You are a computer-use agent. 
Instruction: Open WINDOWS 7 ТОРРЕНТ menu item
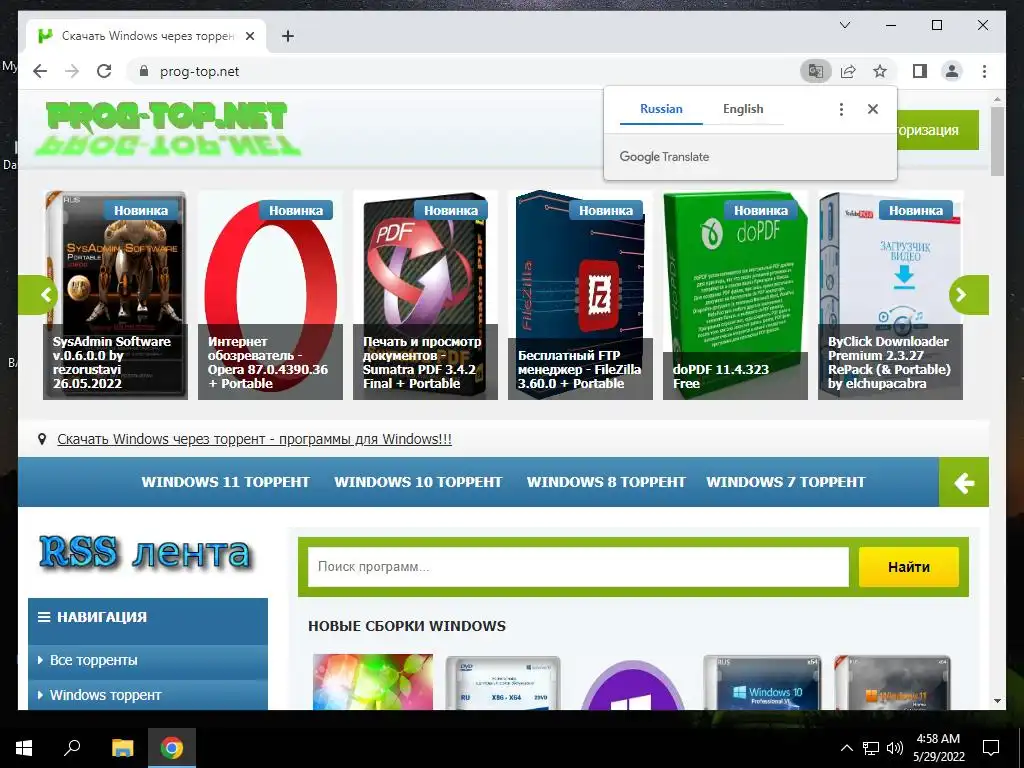click(786, 482)
